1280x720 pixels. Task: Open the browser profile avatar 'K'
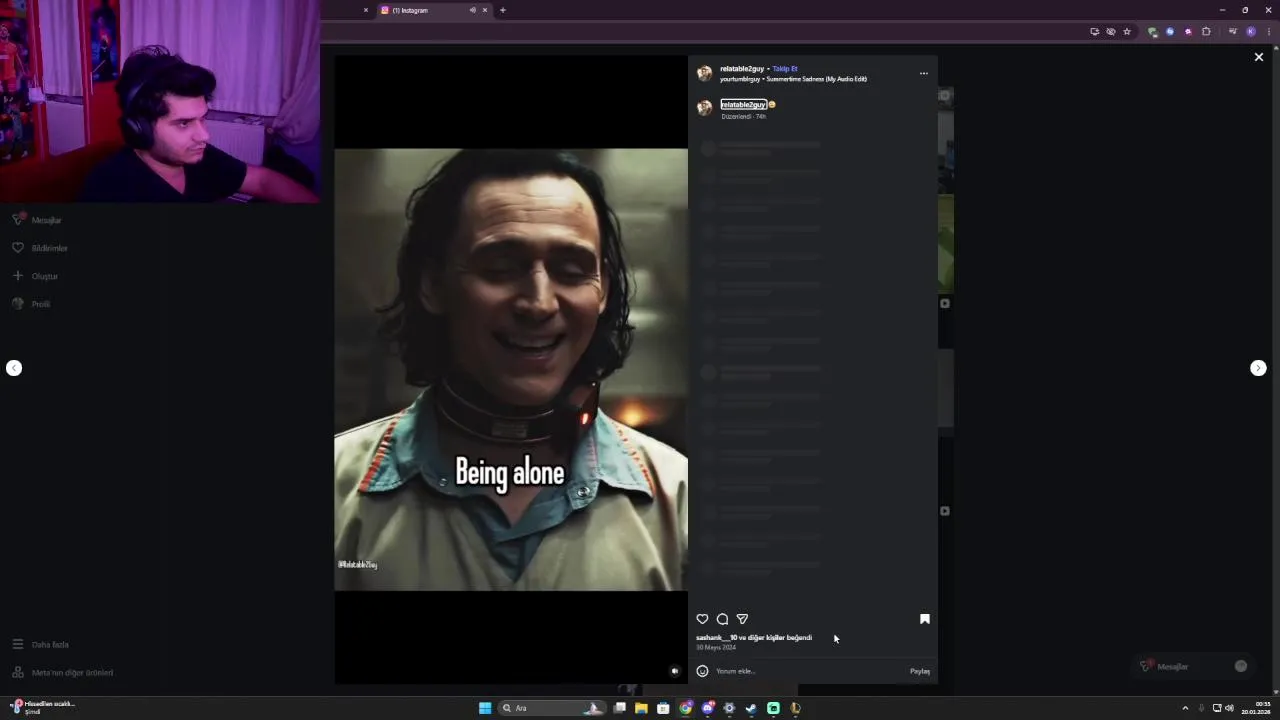click(x=1250, y=31)
